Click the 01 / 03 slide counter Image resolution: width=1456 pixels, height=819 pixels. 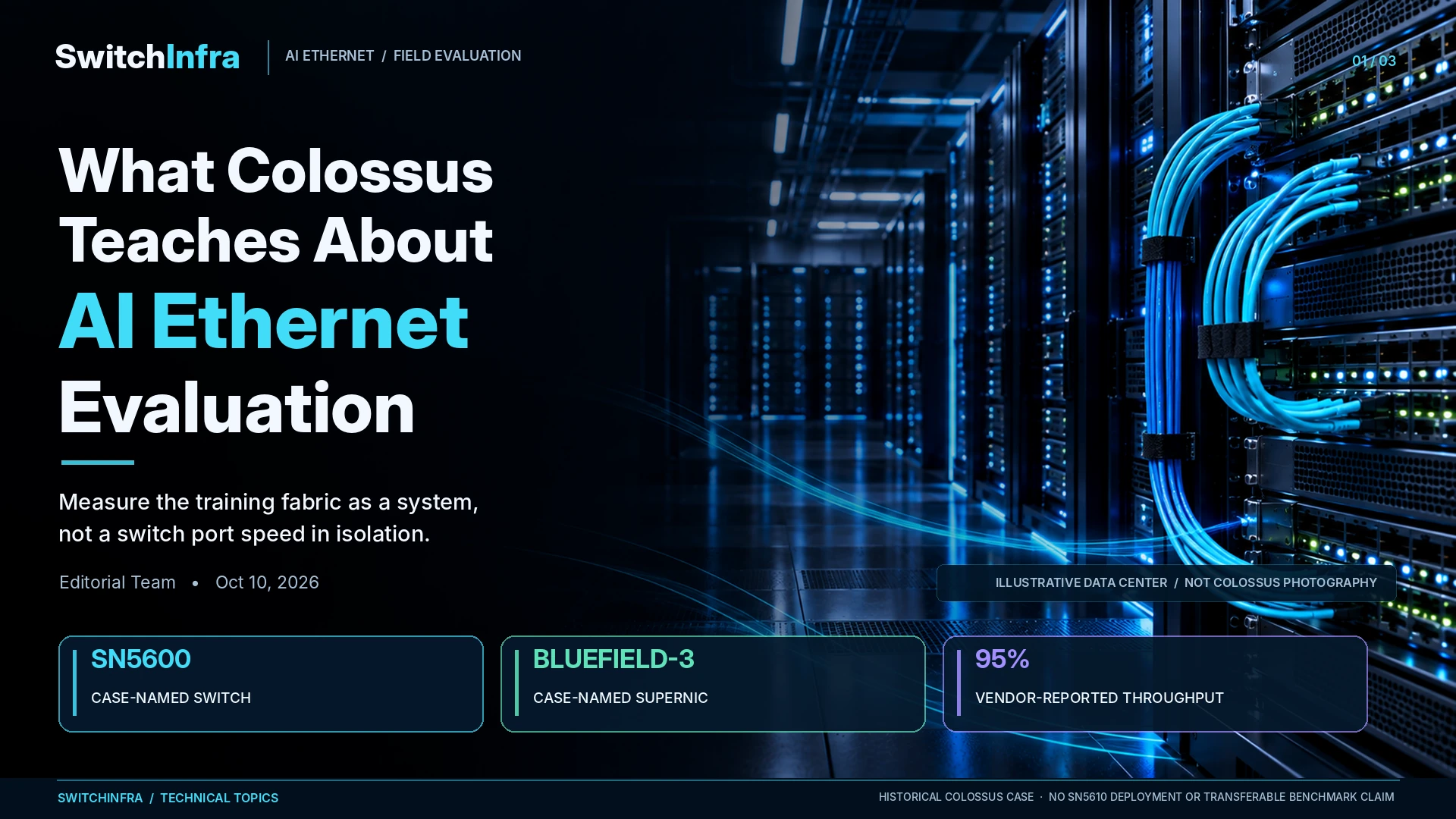[1373, 61]
